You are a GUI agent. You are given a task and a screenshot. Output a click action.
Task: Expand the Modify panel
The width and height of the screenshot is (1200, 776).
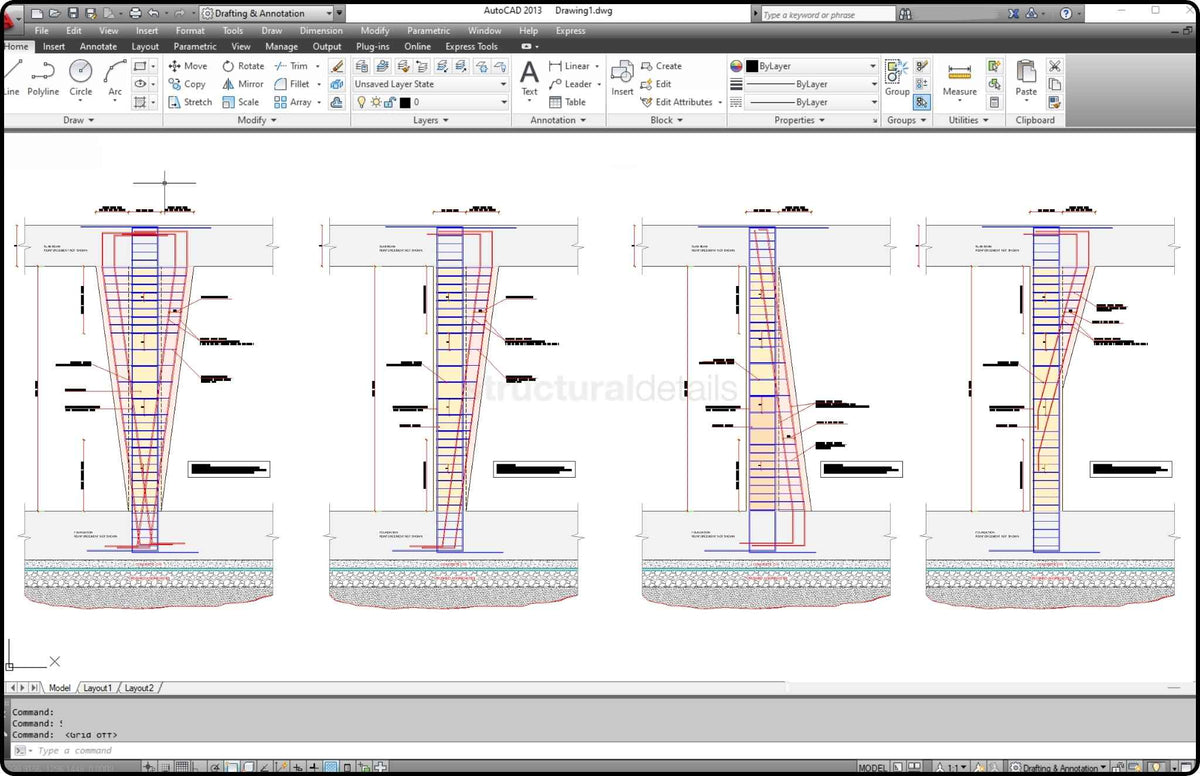click(x=257, y=120)
